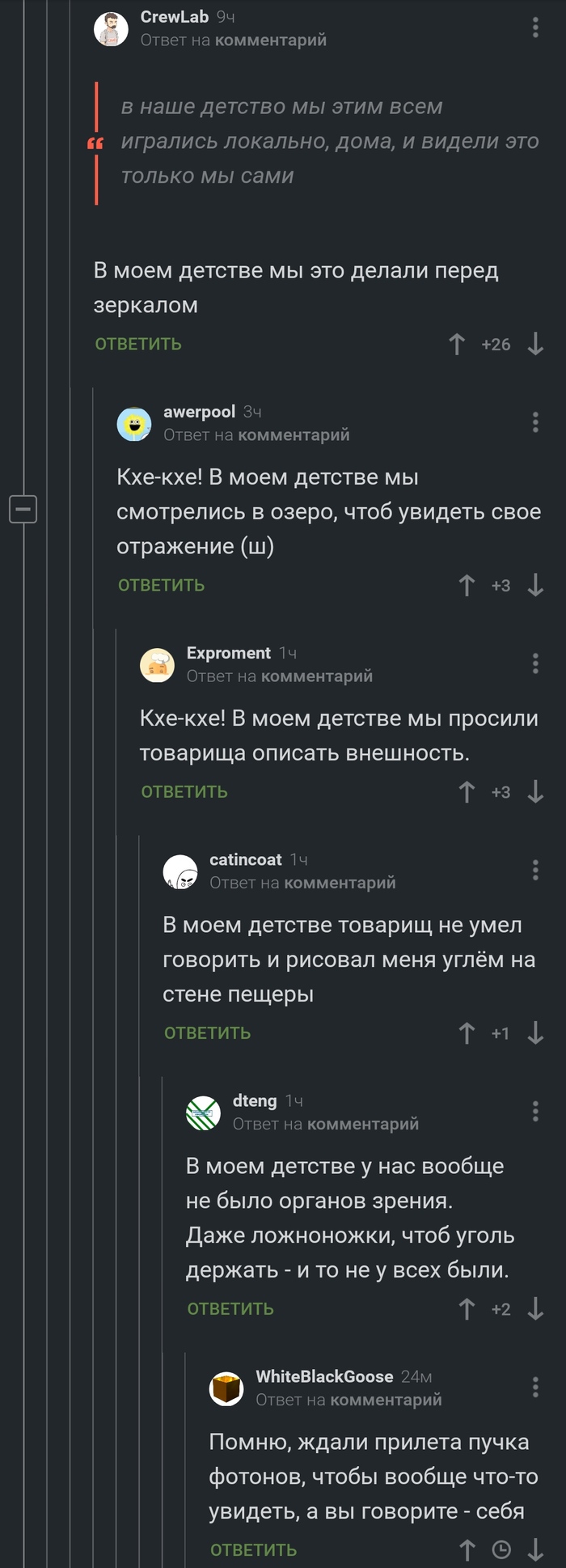Click awerpool's smiley face avatar
The image size is (566, 1568).
134,422
